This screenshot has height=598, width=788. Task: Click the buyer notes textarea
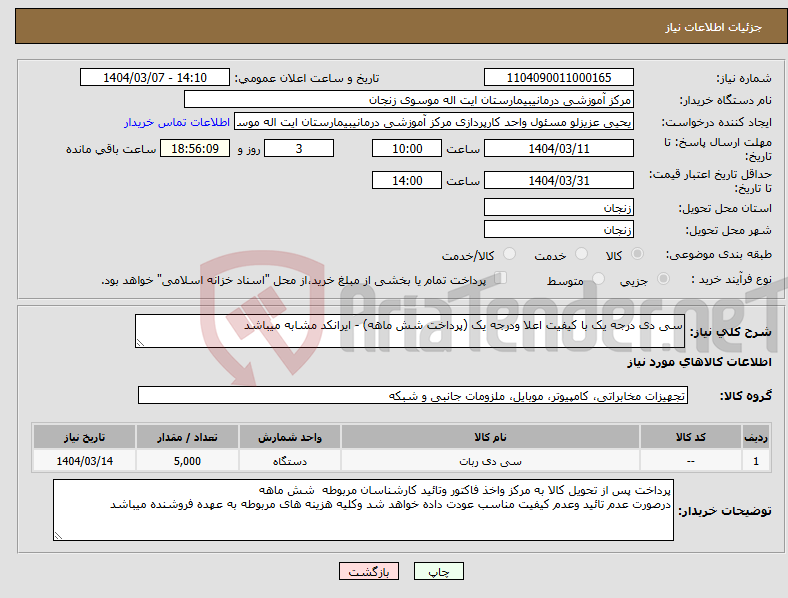point(363,510)
